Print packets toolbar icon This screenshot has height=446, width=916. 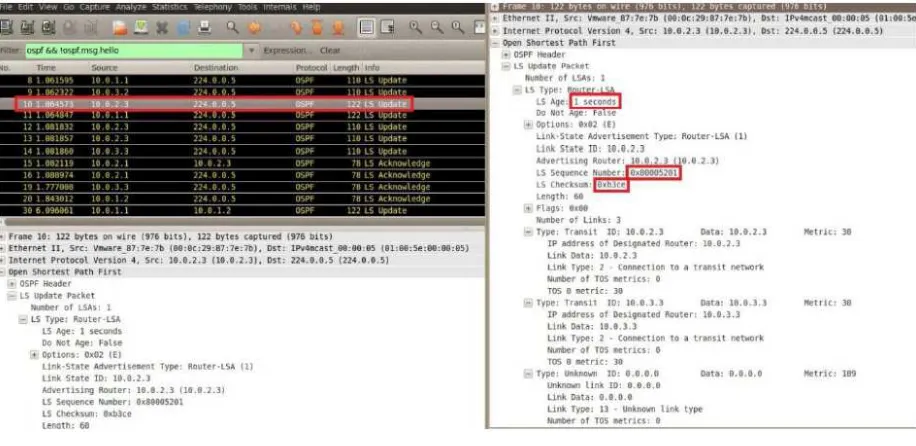[x=204, y=27]
